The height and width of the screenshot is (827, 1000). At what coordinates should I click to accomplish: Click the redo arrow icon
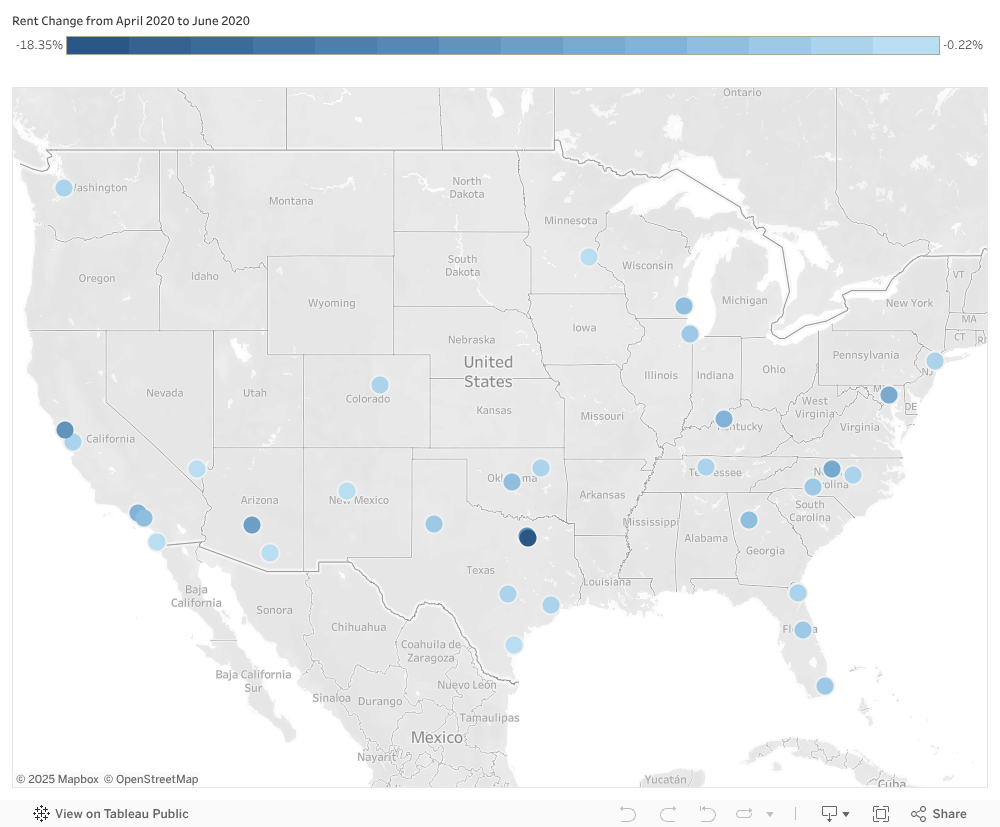[x=668, y=814]
